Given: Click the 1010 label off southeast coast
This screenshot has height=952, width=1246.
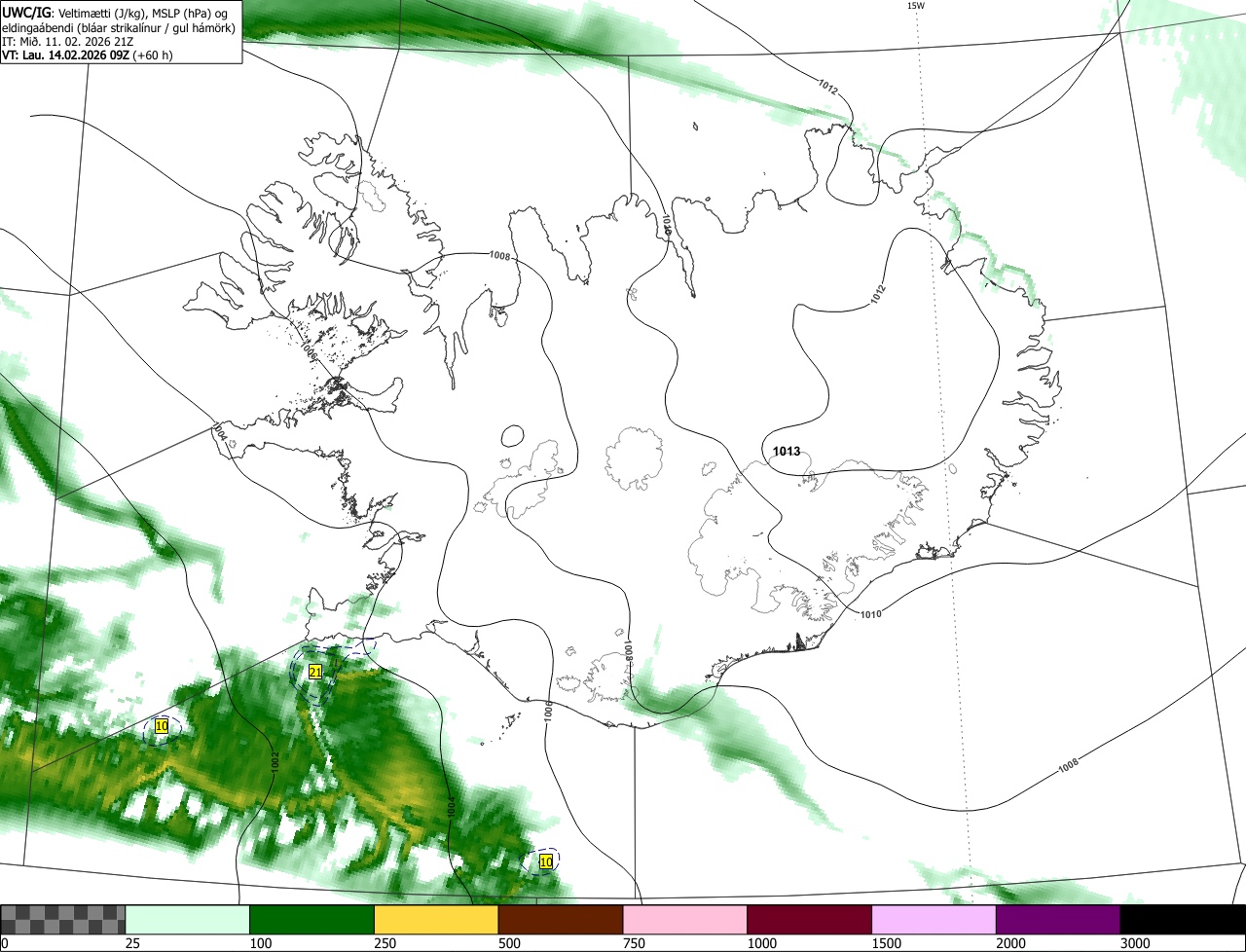Looking at the screenshot, I should 871,614.
